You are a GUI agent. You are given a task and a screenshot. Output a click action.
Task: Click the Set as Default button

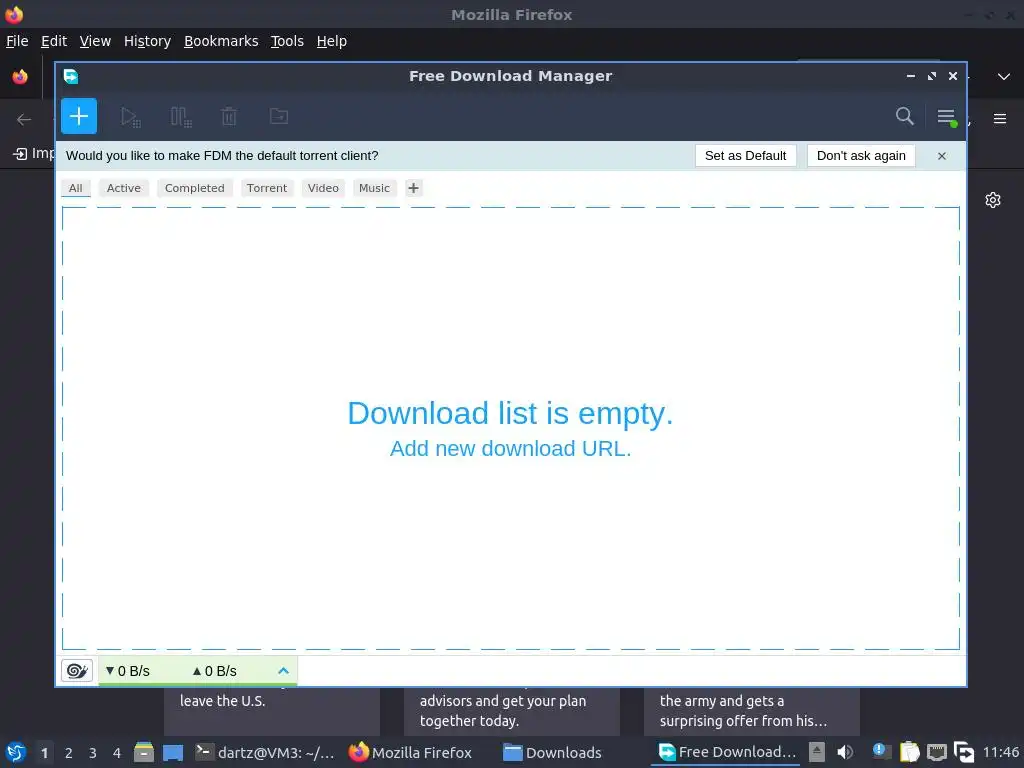(745, 156)
